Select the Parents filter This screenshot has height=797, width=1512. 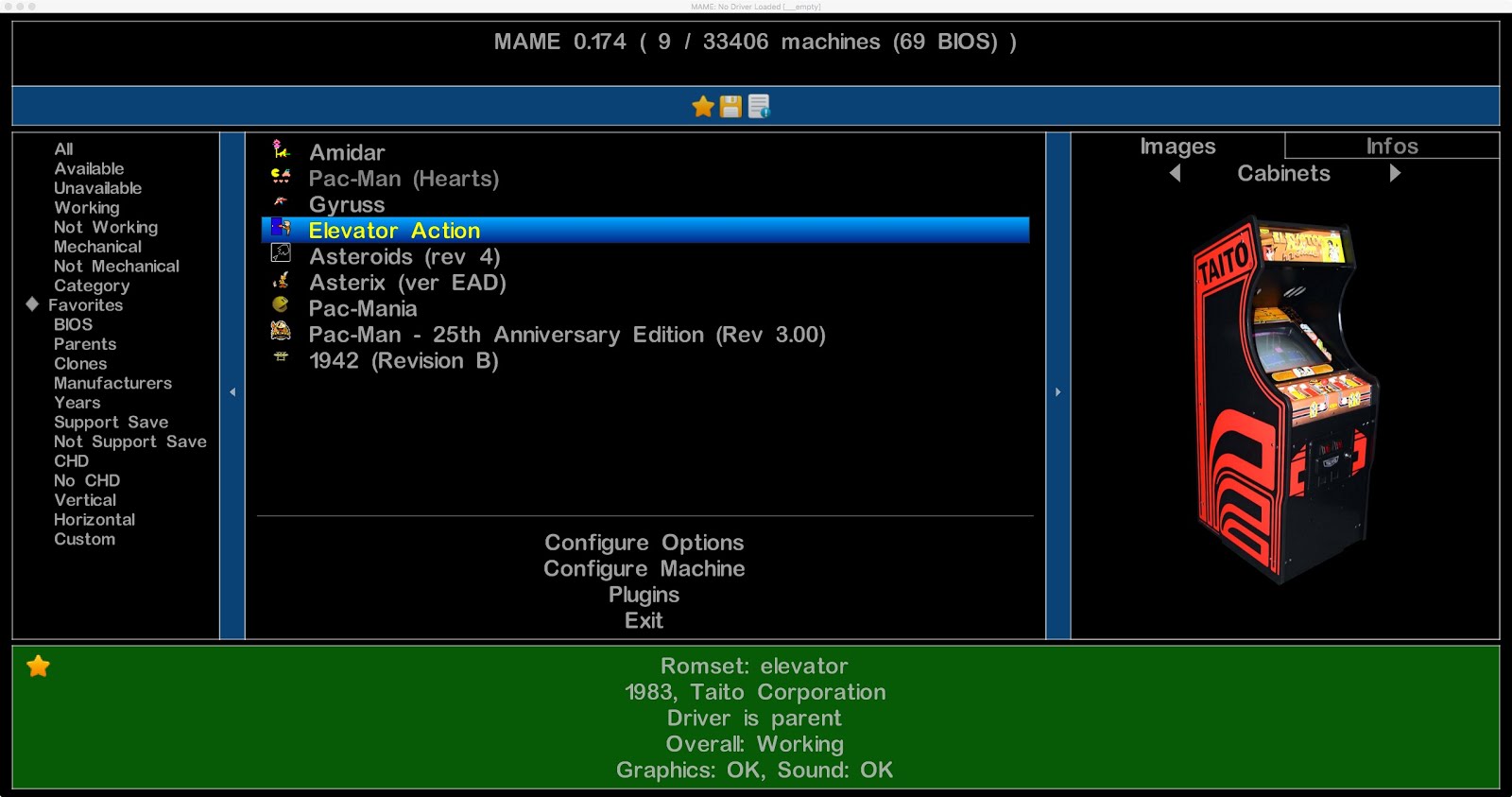[x=85, y=344]
